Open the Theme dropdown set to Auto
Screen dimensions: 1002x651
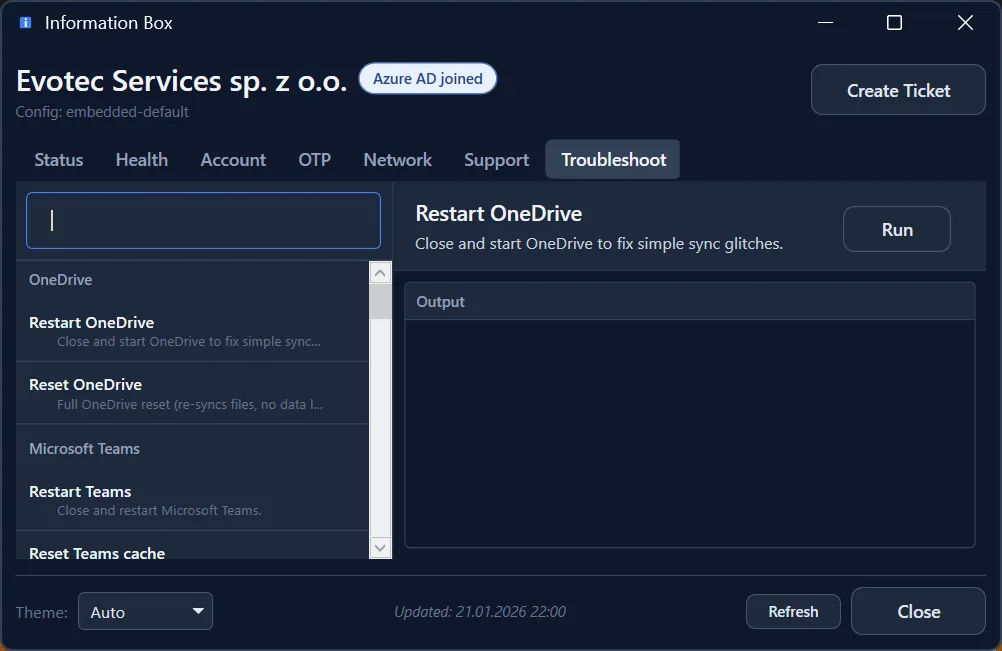145,612
